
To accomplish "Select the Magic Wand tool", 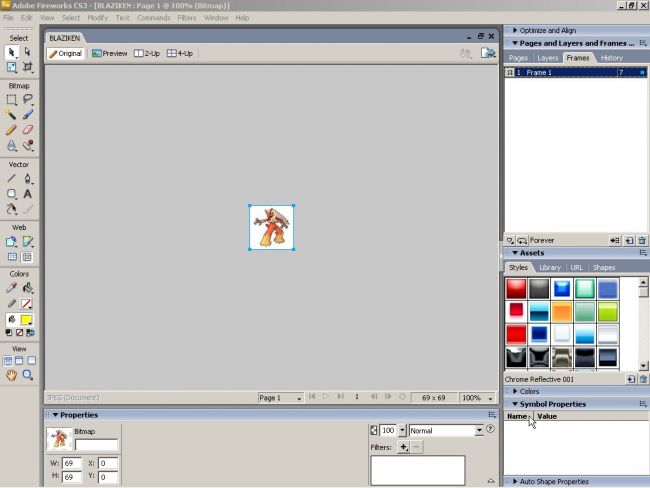I will click(12, 114).
